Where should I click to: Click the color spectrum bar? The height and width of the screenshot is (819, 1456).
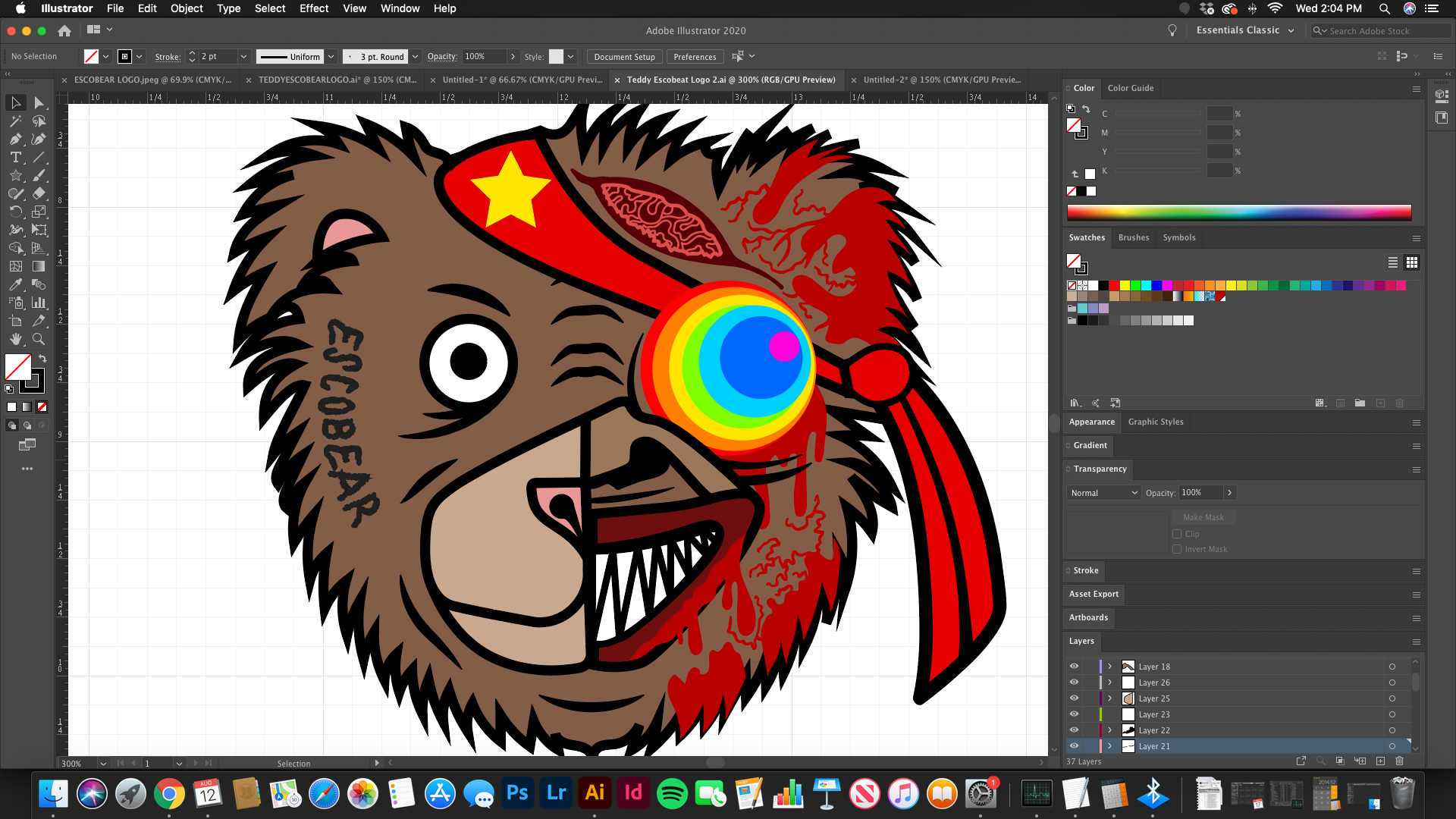[x=1238, y=212]
